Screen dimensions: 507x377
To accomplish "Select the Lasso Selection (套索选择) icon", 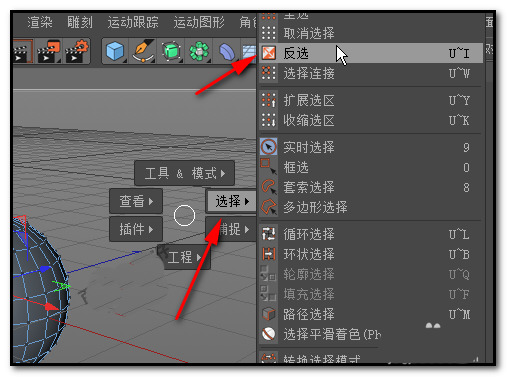I will (269, 187).
